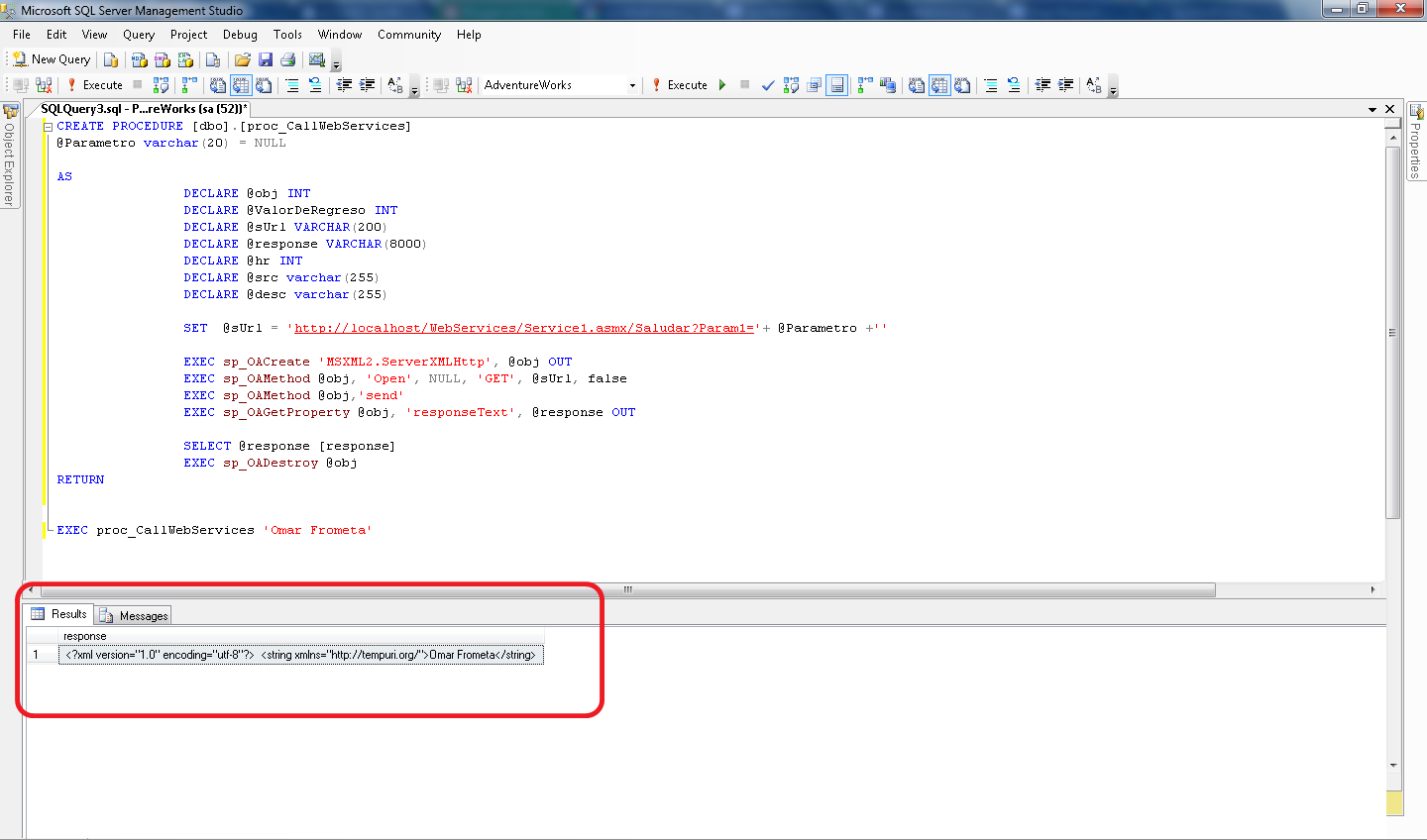Start an Analysis Services DMX query
This screenshot has height=840, width=1427.
(163, 59)
